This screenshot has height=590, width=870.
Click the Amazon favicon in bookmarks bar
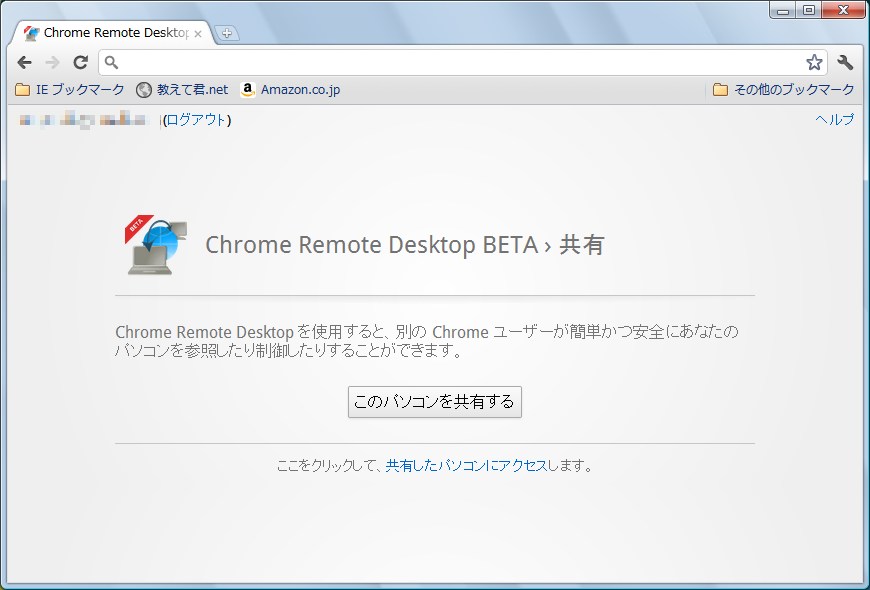(x=248, y=89)
